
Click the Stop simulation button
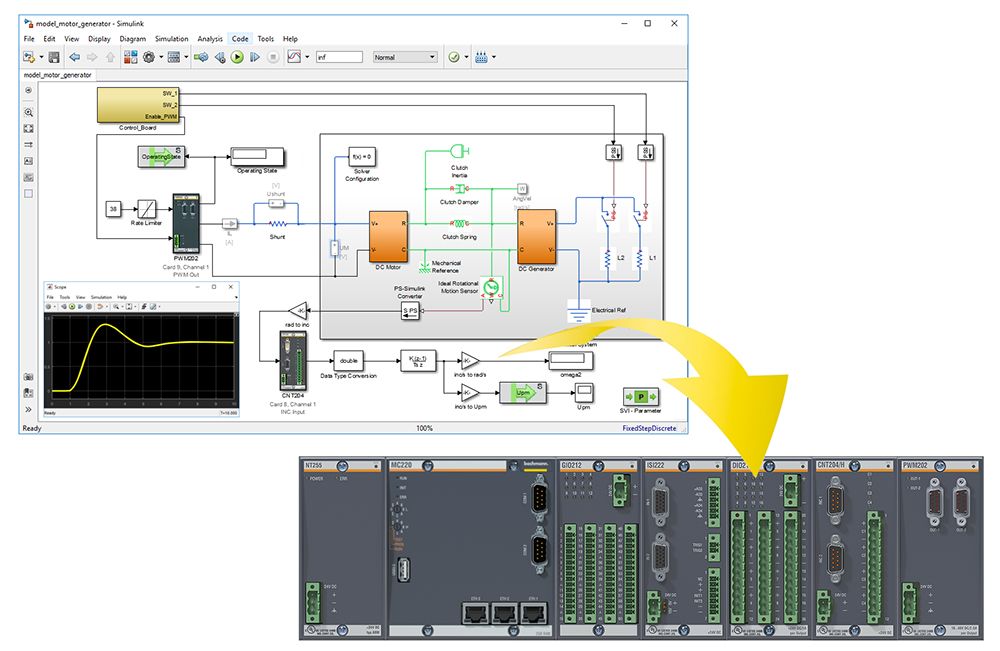272,57
